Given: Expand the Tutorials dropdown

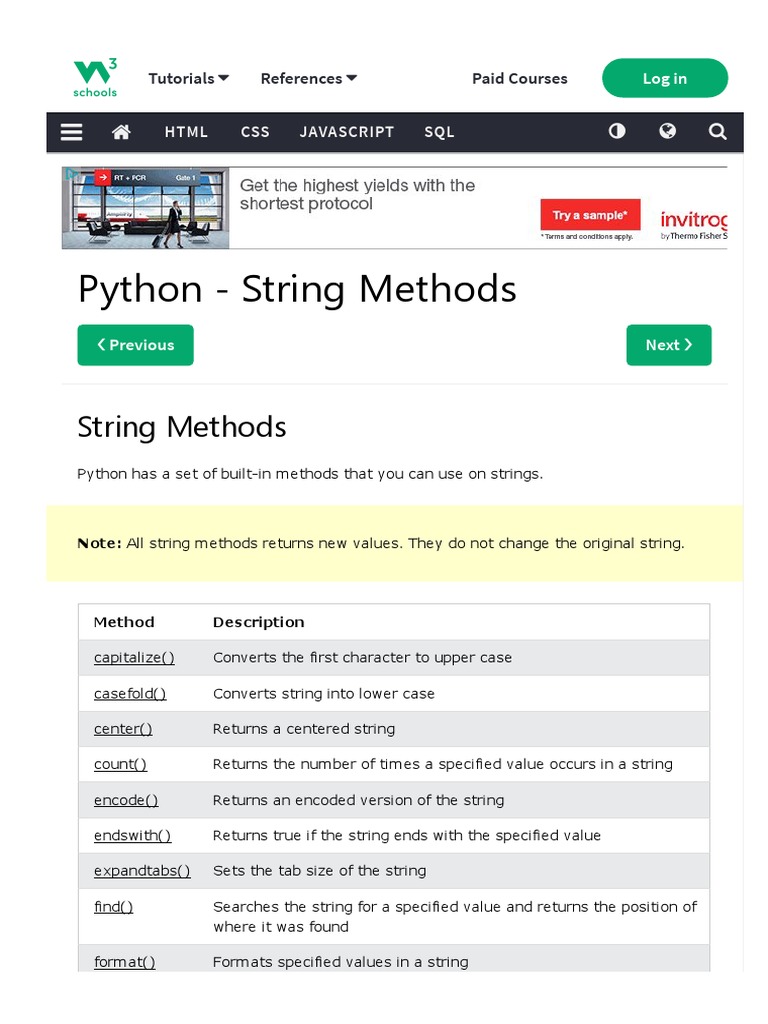Looking at the screenshot, I should click(188, 78).
